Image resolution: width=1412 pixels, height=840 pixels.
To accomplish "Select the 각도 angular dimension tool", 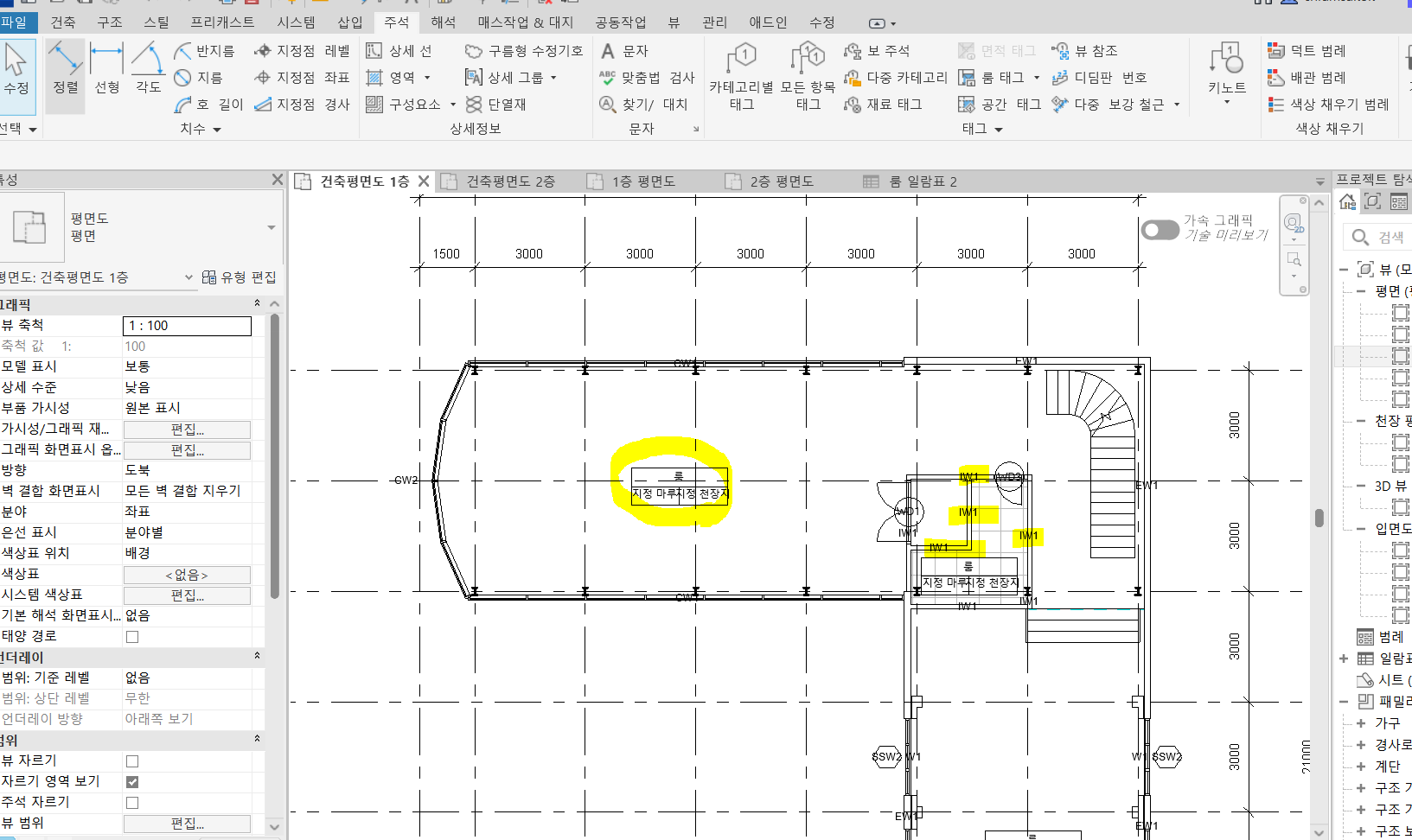I will click(148, 68).
